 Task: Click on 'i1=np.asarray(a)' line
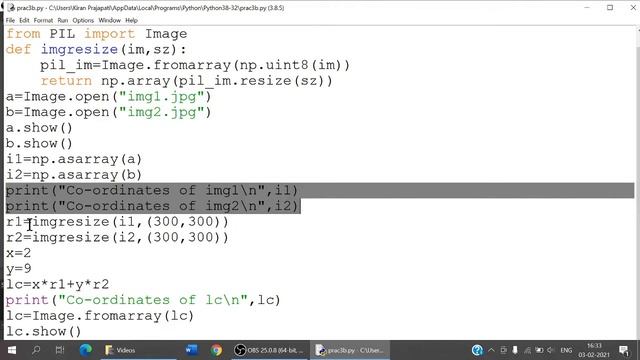(74, 159)
